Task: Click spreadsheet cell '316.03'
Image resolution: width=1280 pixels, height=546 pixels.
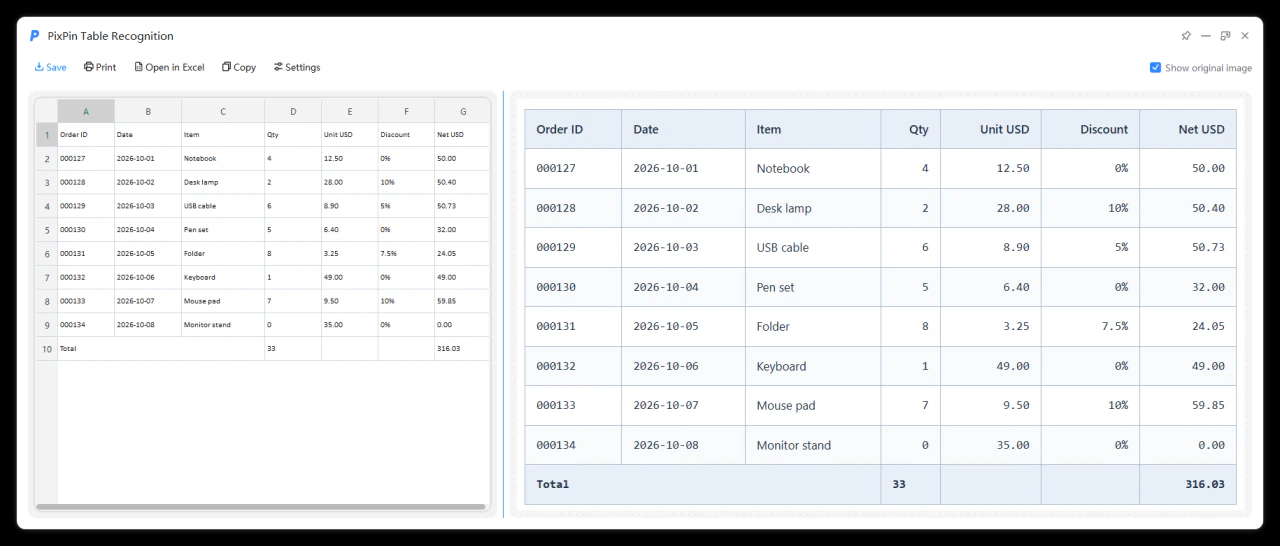Action: [x=463, y=348]
